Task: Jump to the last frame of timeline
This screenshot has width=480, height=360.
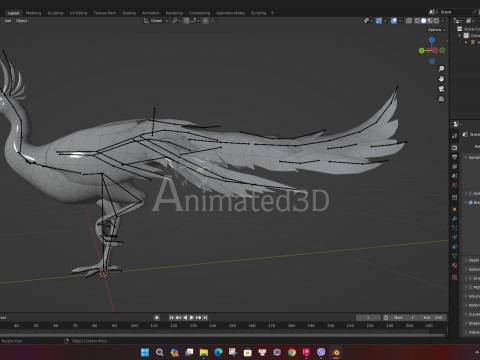Action: click(x=205, y=318)
